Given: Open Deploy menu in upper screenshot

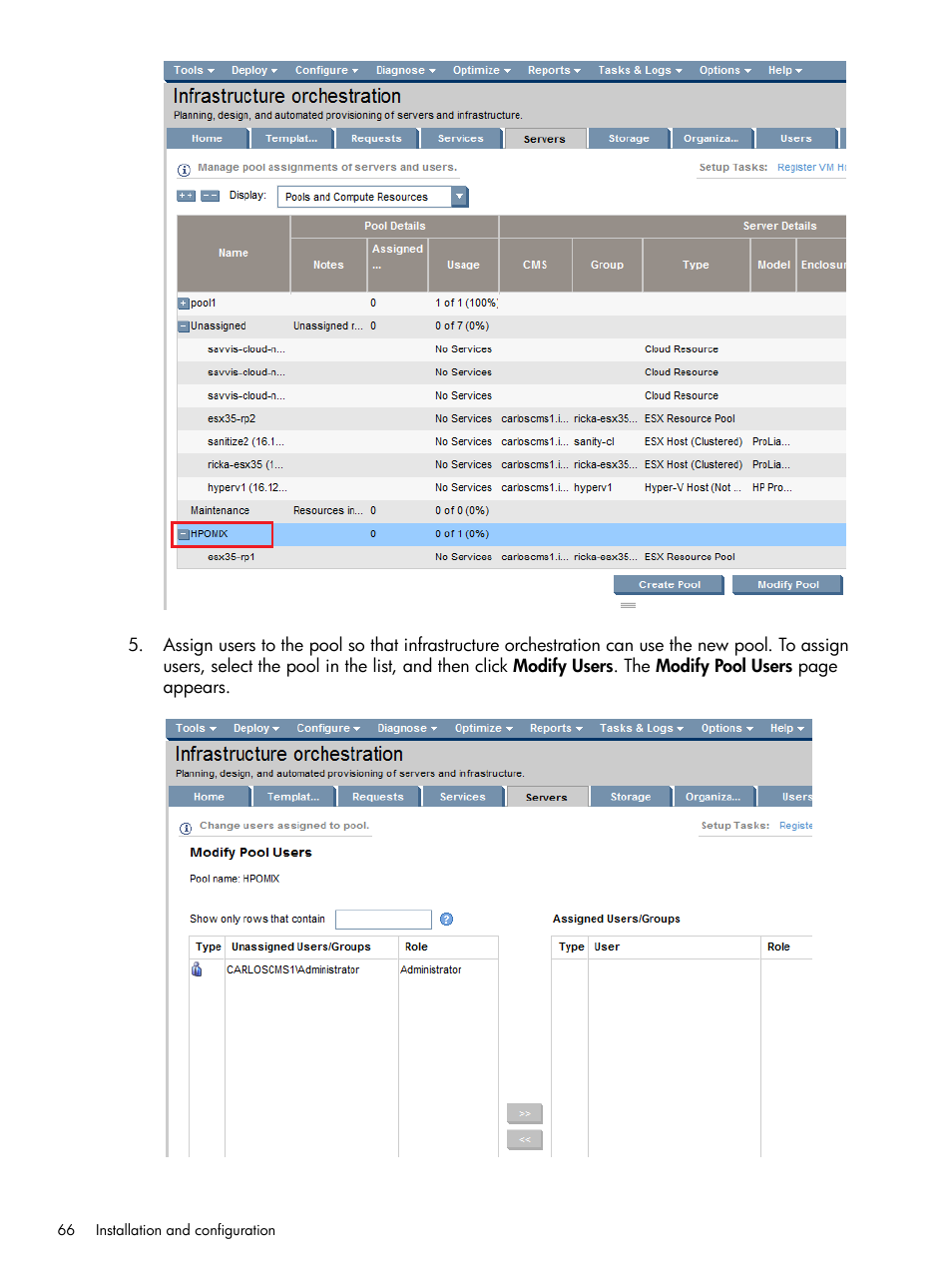Looking at the screenshot, I should click(x=254, y=70).
